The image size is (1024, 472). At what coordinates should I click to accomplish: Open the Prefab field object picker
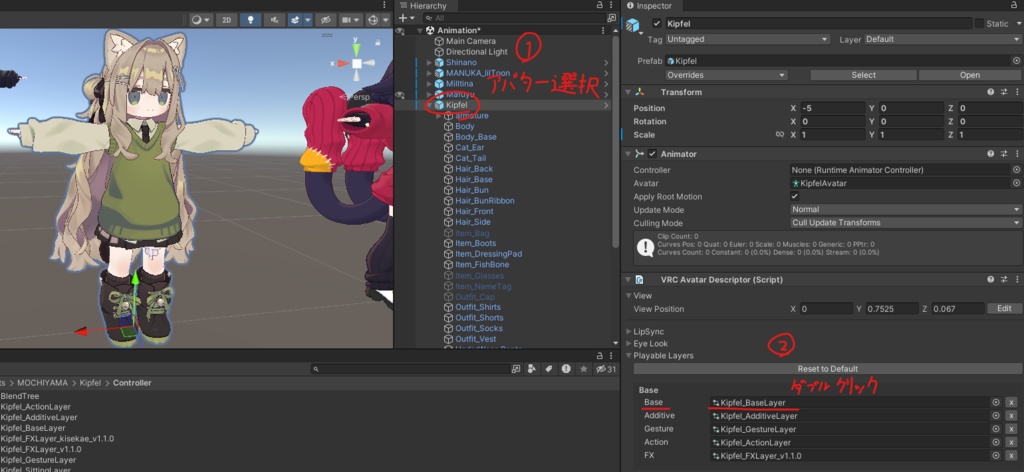[x=1016, y=61]
